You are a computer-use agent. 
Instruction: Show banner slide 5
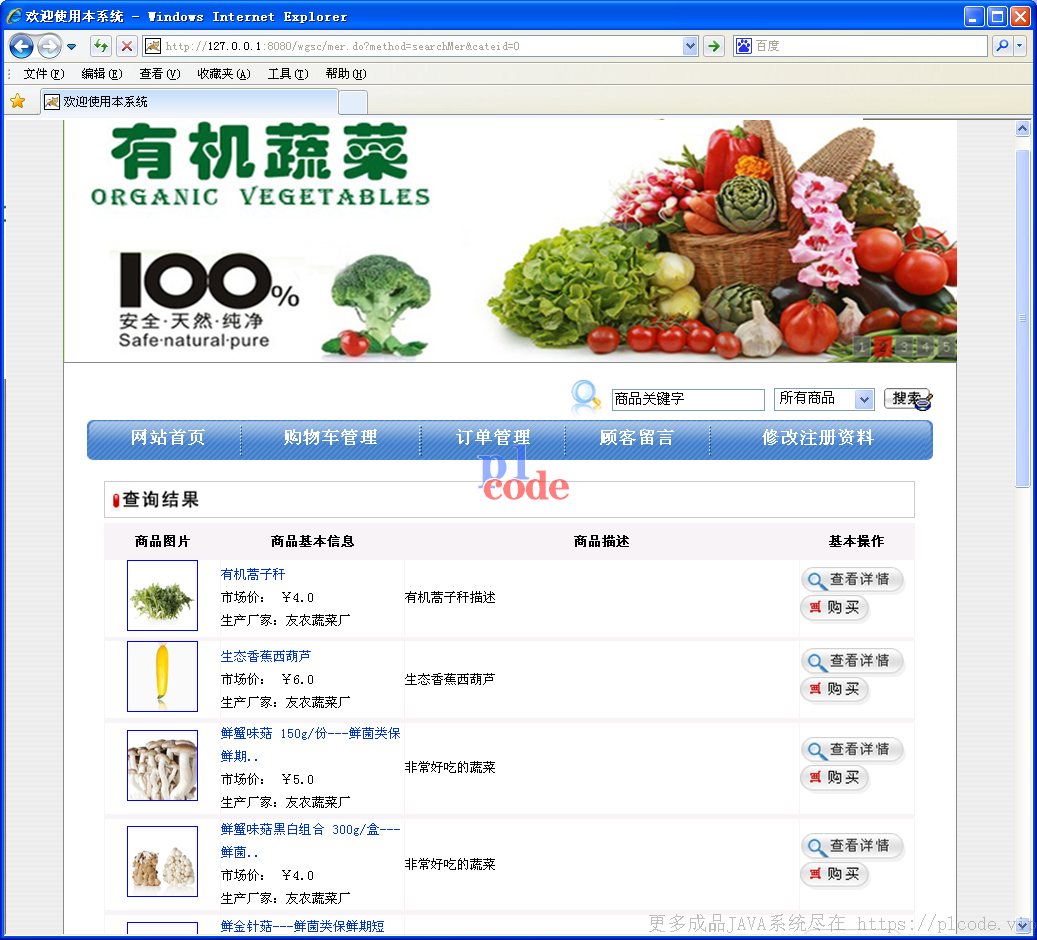pyautogui.click(x=946, y=346)
